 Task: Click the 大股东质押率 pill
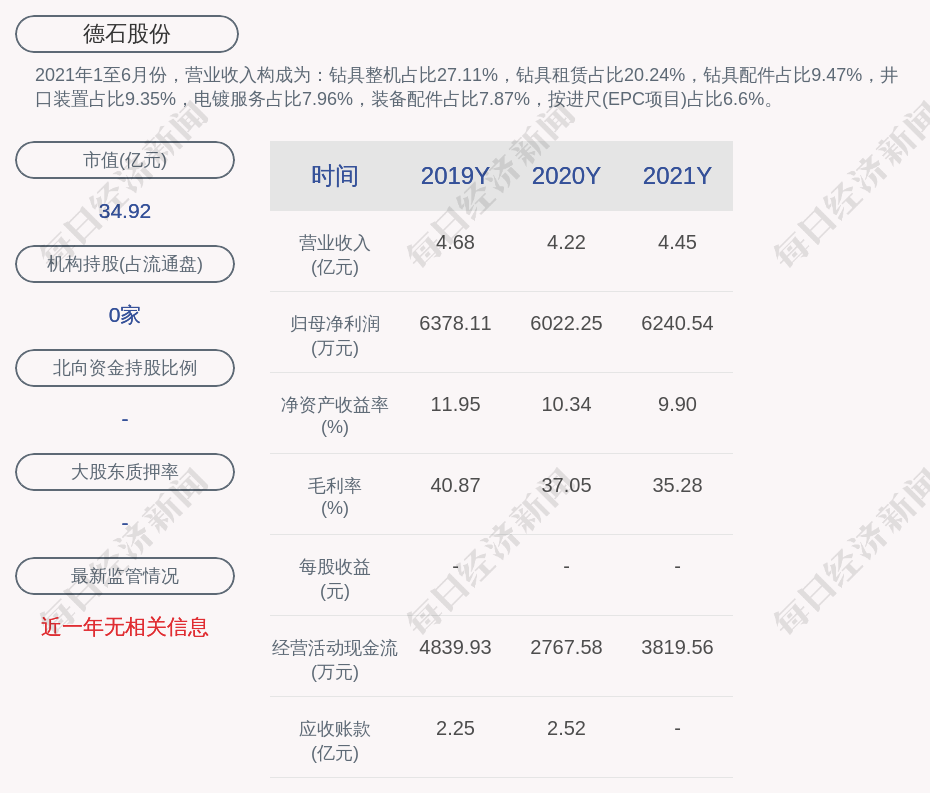tap(125, 472)
